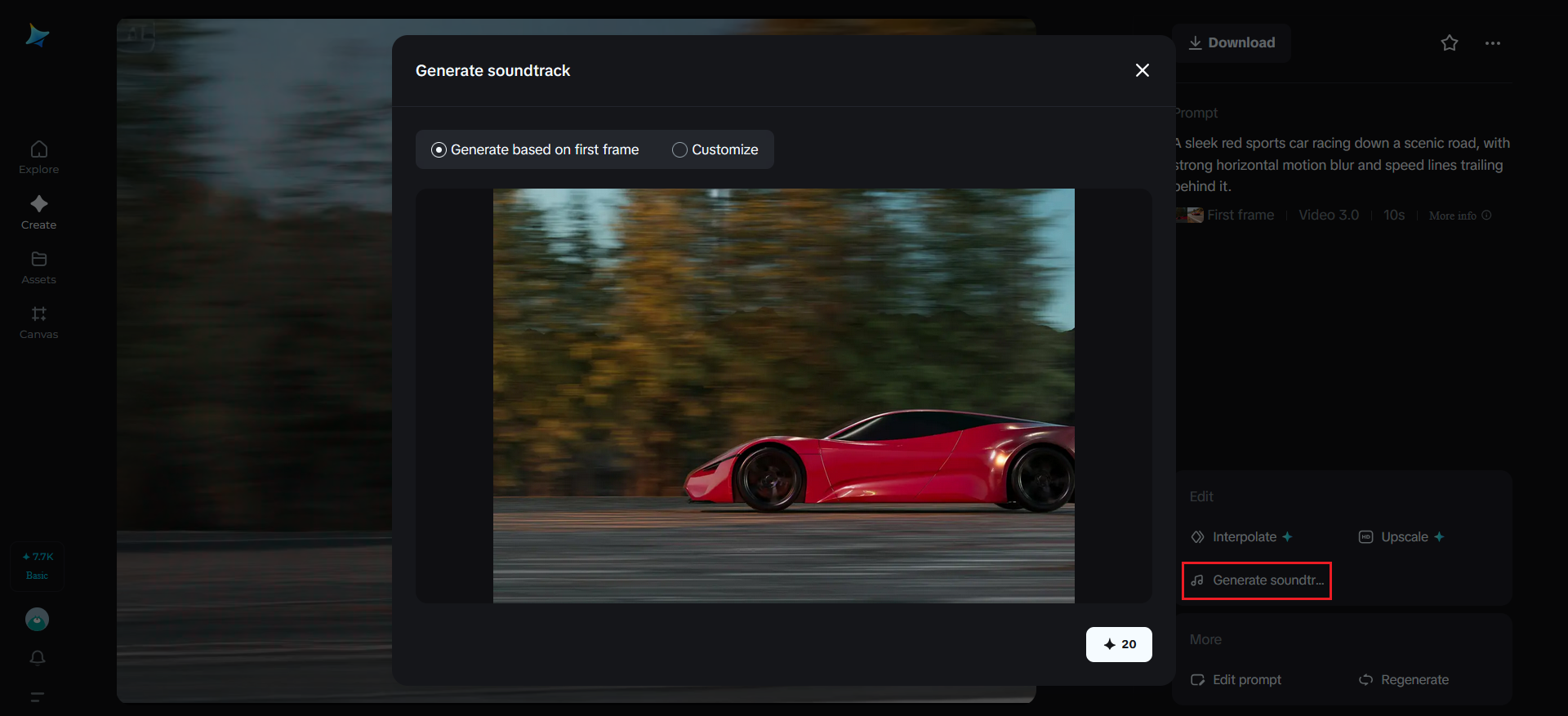Add the video to favorites with star
This screenshot has width=1568, height=716.
(1450, 42)
